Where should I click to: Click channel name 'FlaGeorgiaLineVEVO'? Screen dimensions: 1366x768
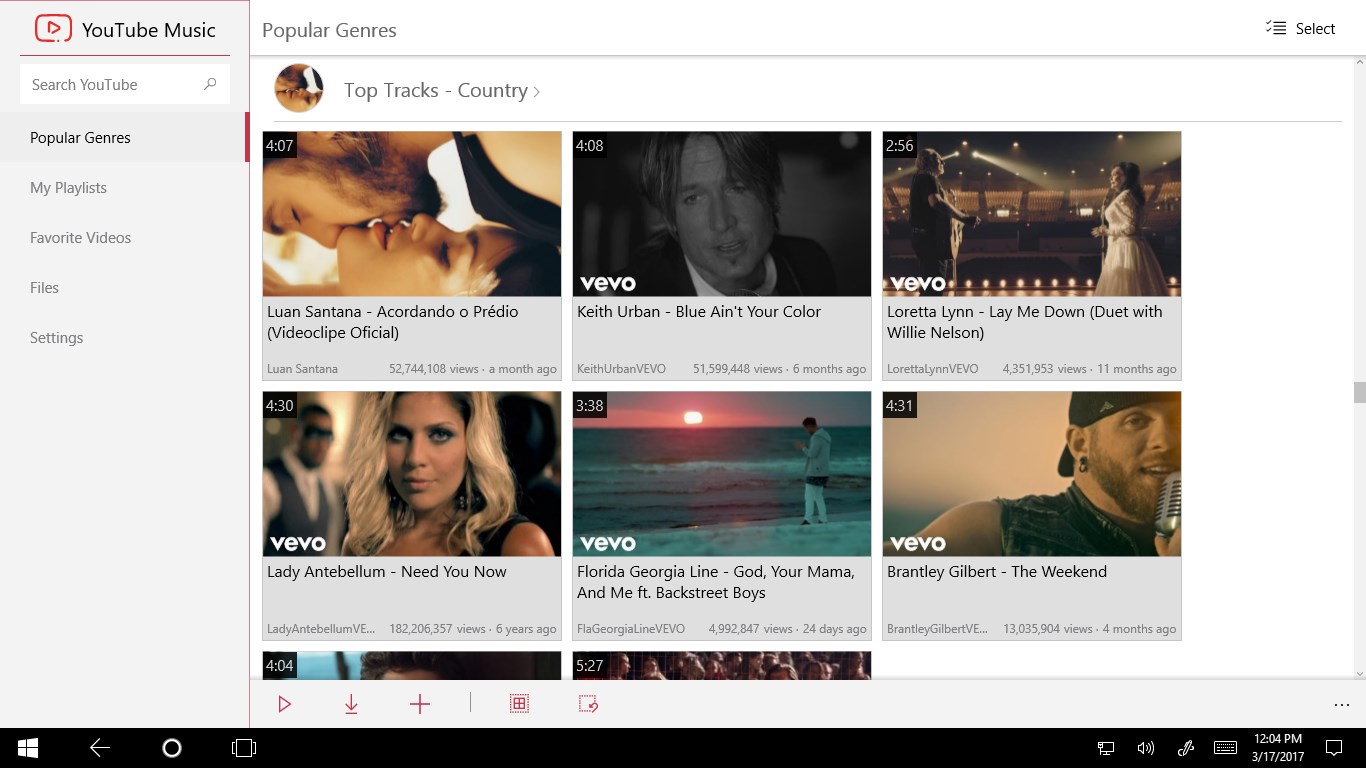(x=631, y=629)
